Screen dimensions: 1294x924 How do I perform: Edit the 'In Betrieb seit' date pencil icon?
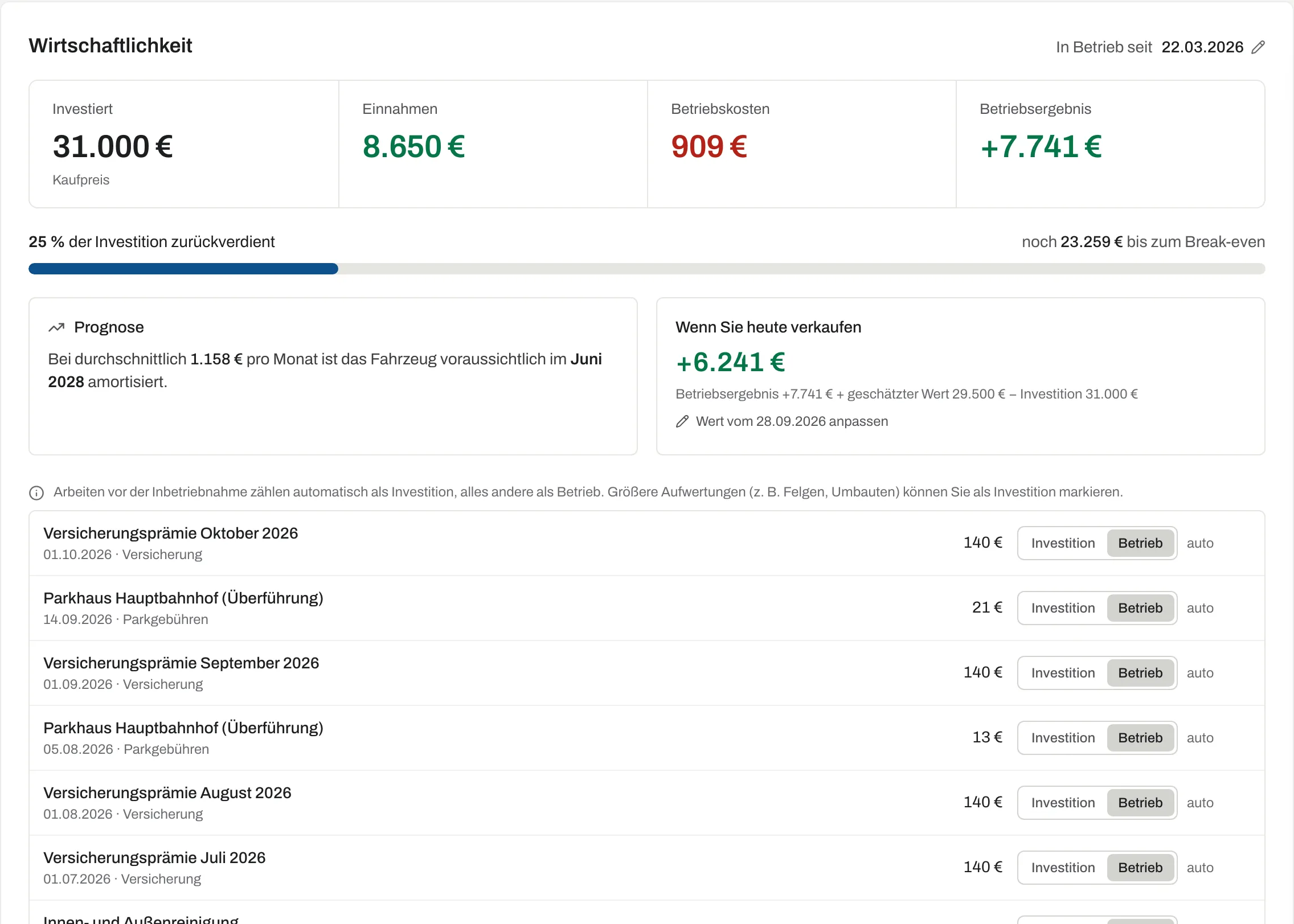point(1258,47)
